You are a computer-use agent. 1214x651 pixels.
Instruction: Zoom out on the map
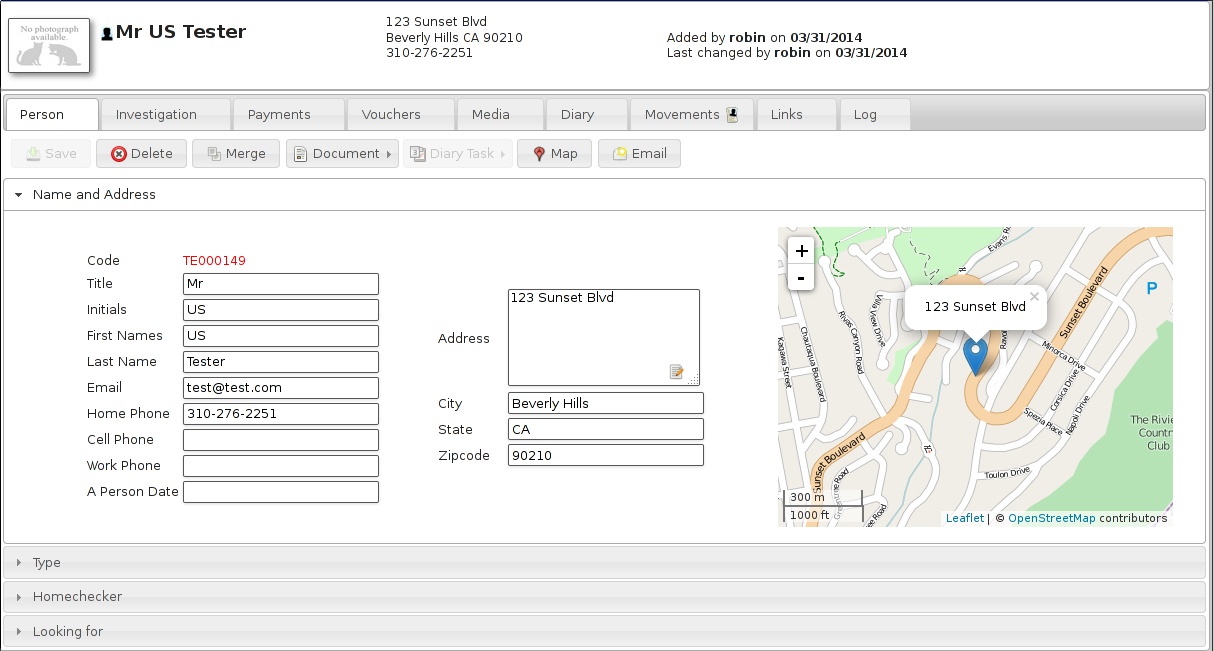801,277
